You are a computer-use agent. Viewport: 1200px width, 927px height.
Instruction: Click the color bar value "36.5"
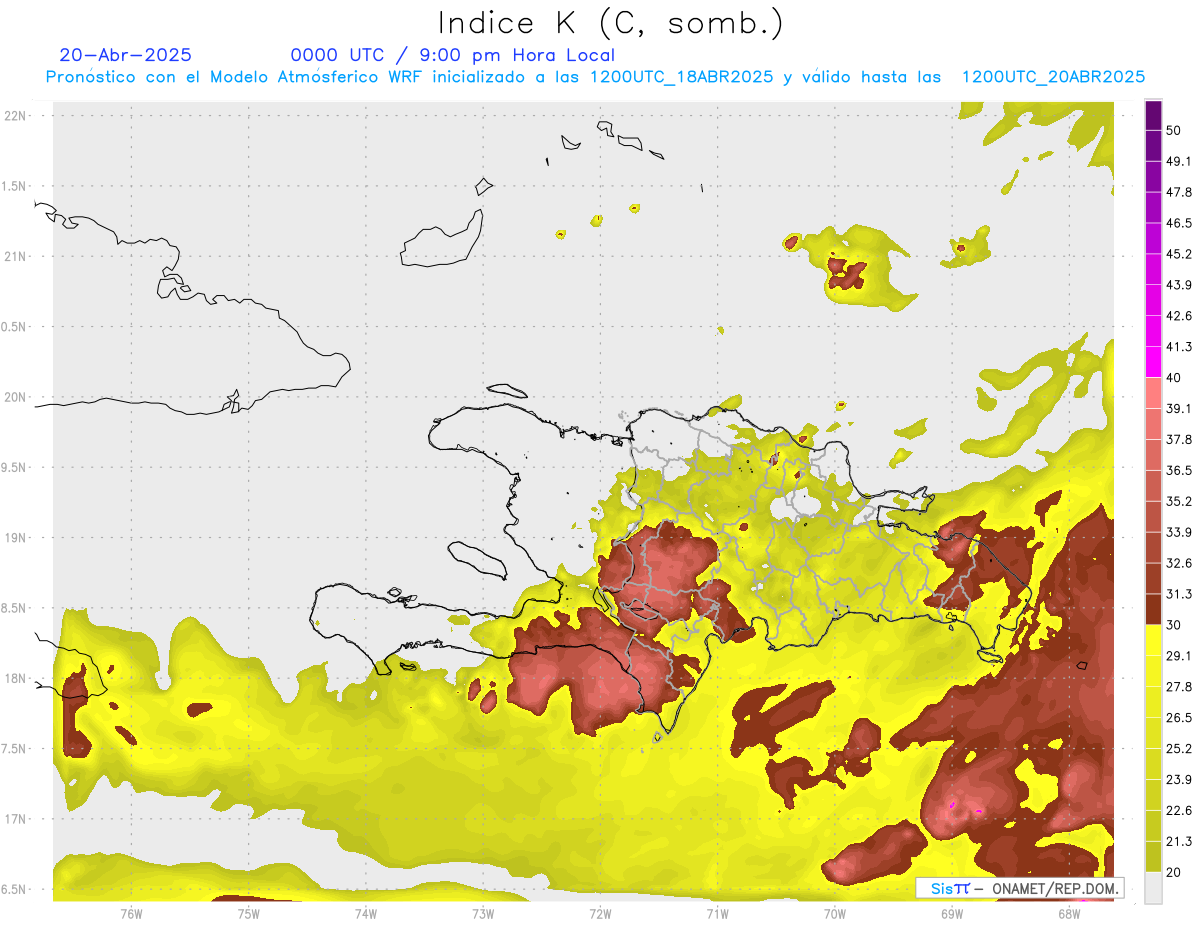click(1179, 470)
